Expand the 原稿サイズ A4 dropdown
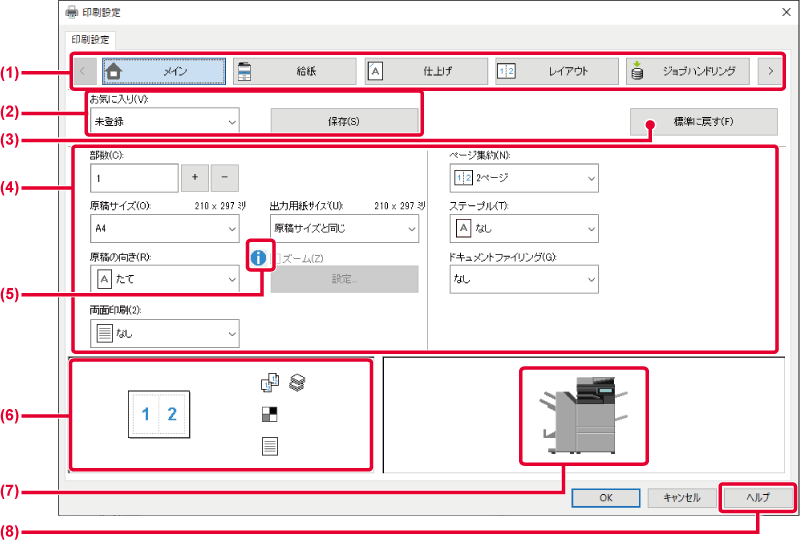Viewport: 800px width, 541px height. (165, 227)
